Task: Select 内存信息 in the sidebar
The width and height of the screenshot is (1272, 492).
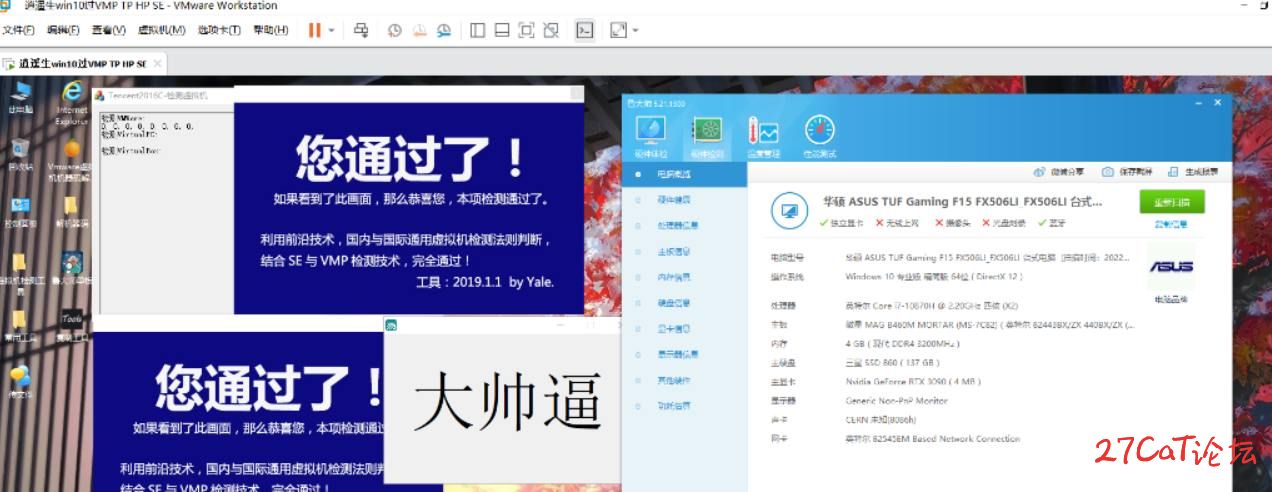Action: 684,277
